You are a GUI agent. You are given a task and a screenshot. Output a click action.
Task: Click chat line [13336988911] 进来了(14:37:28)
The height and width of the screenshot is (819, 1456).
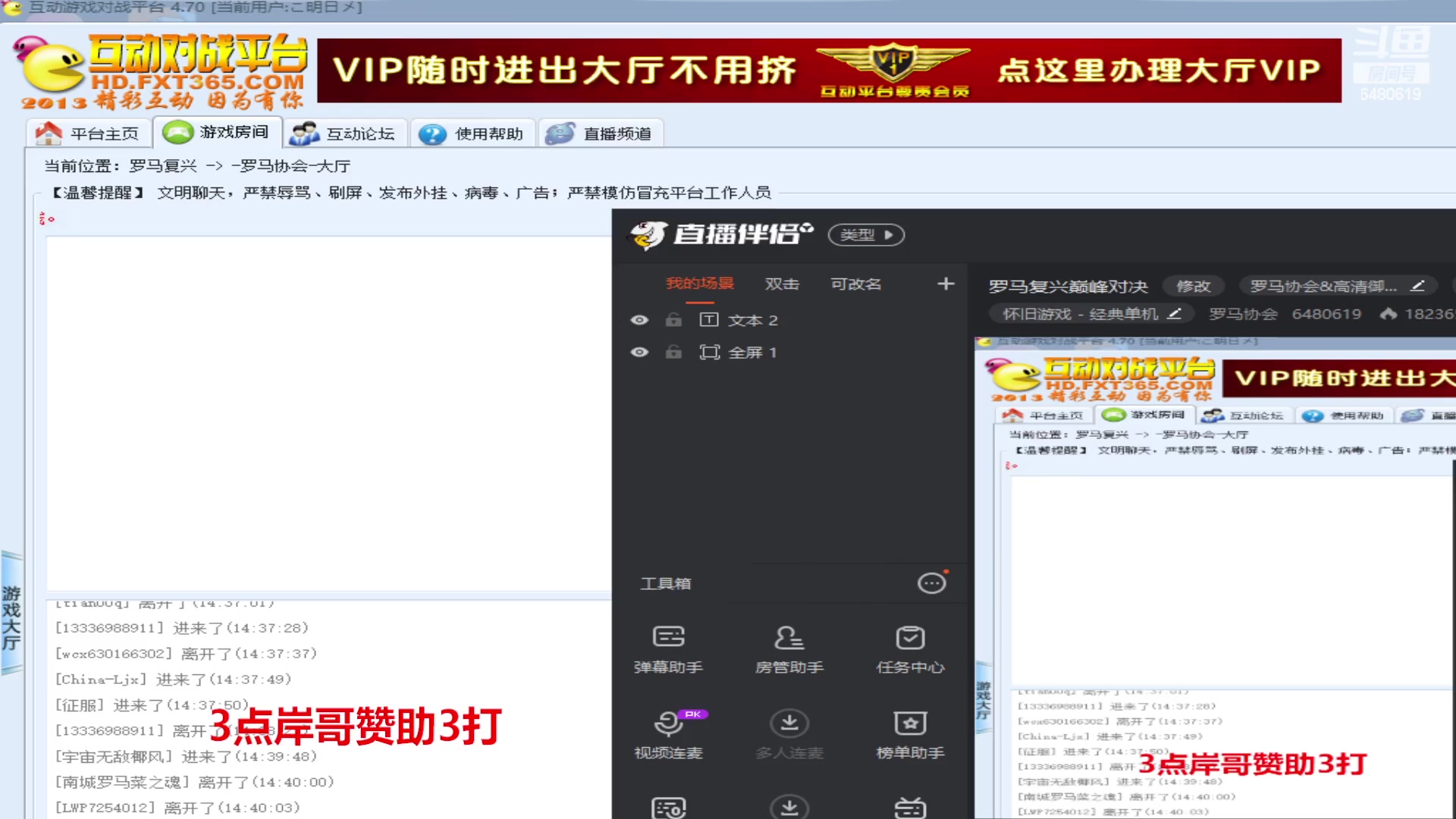tap(182, 628)
